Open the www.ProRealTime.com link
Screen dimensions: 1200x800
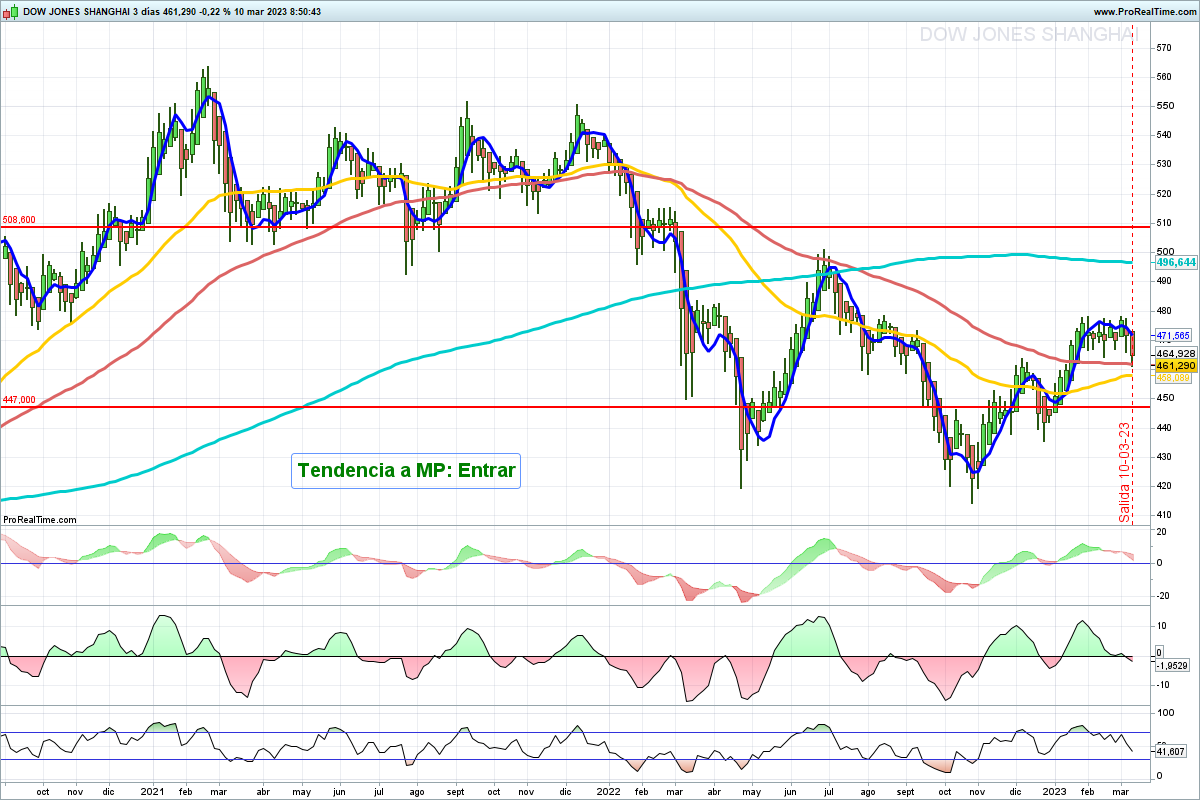pos(1144,12)
